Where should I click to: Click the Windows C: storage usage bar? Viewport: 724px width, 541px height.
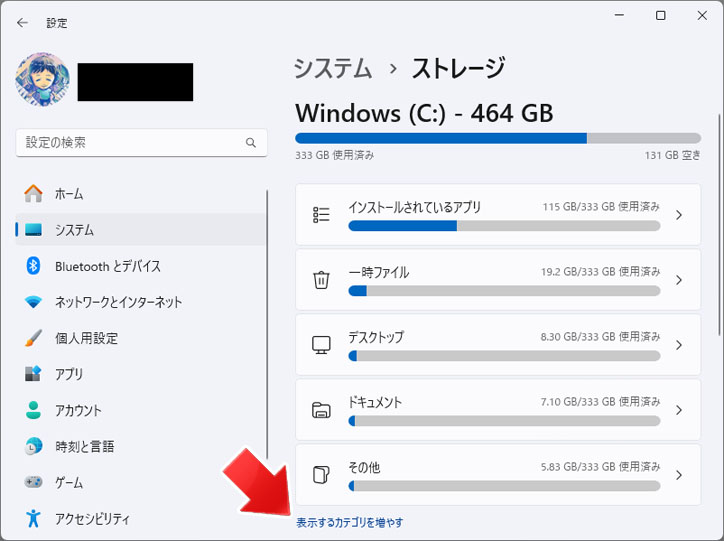[x=498, y=138]
